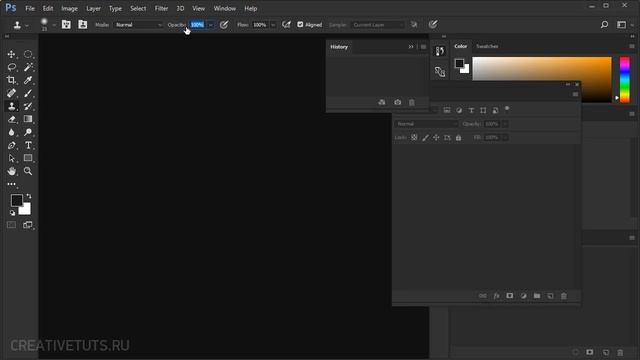
Task: Select the Path Selection tool
Action: tap(11, 158)
